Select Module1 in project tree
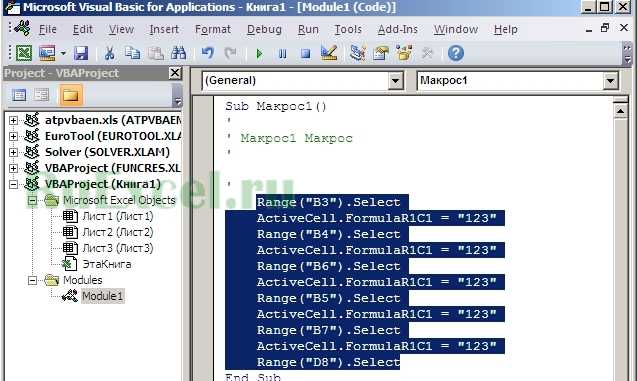Viewport: 637px width, 381px height. [x=102, y=296]
